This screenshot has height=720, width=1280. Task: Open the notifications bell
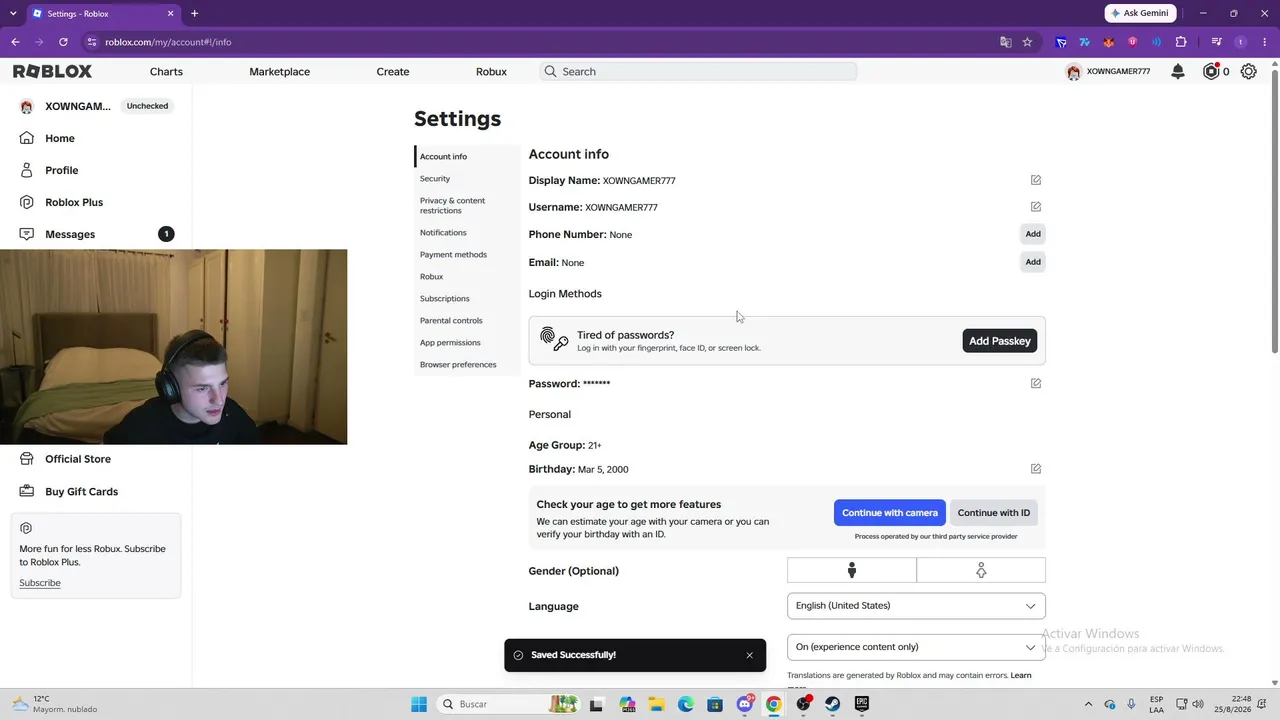click(x=1178, y=72)
